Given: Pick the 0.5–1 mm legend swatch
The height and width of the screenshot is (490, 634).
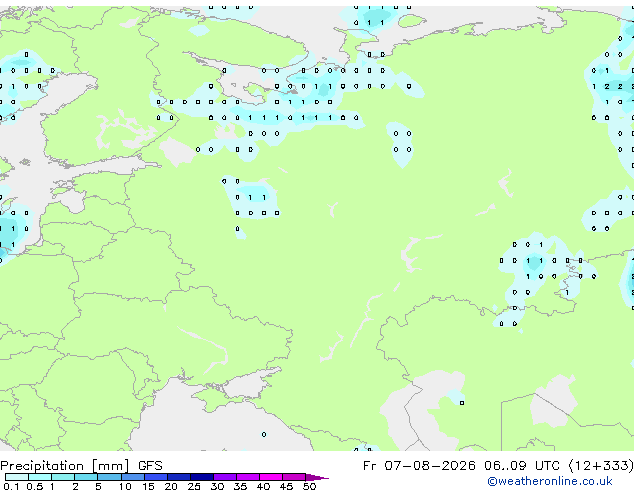Looking at the screenshot, I should click(x=40, y=477).
